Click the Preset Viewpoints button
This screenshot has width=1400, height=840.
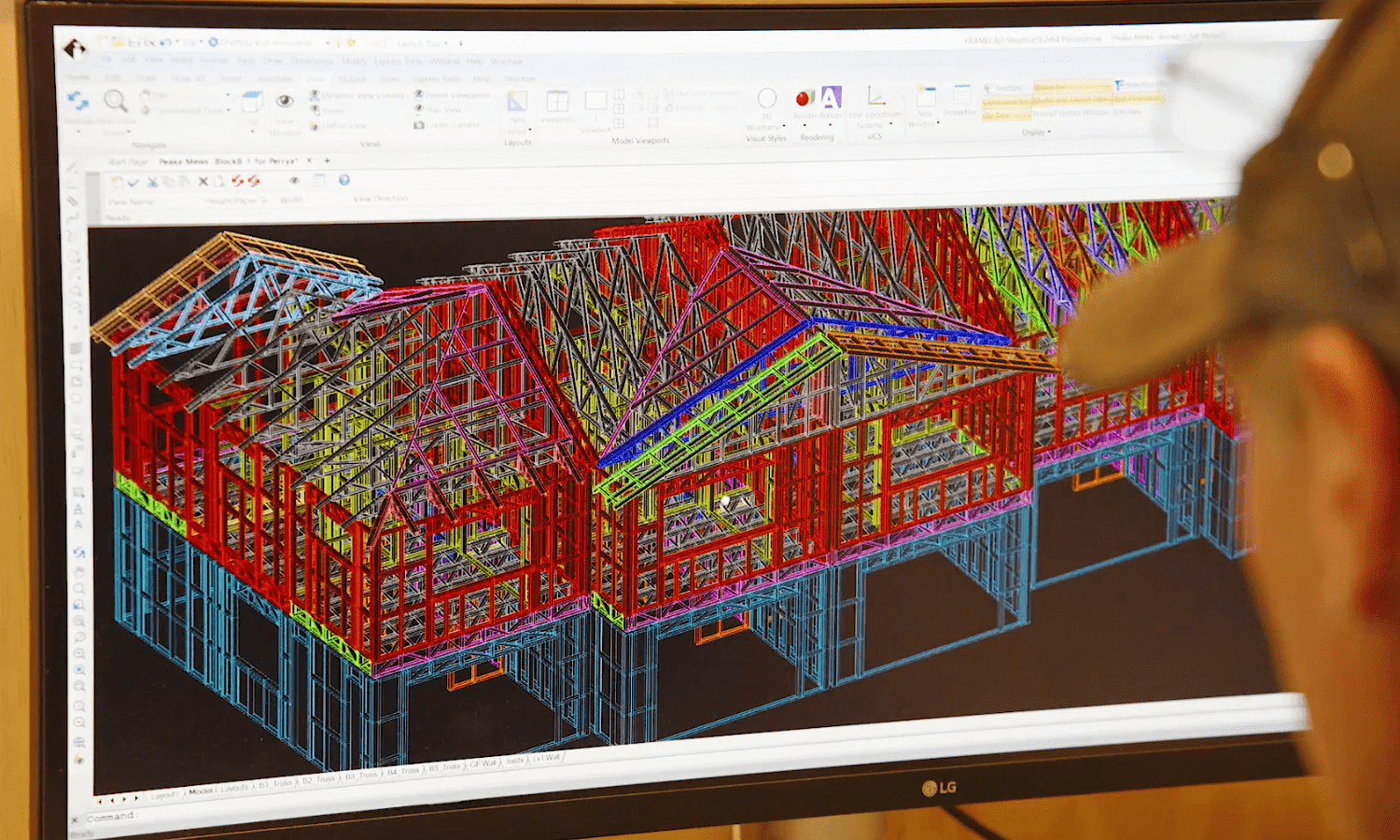click(x=453, y=95)
